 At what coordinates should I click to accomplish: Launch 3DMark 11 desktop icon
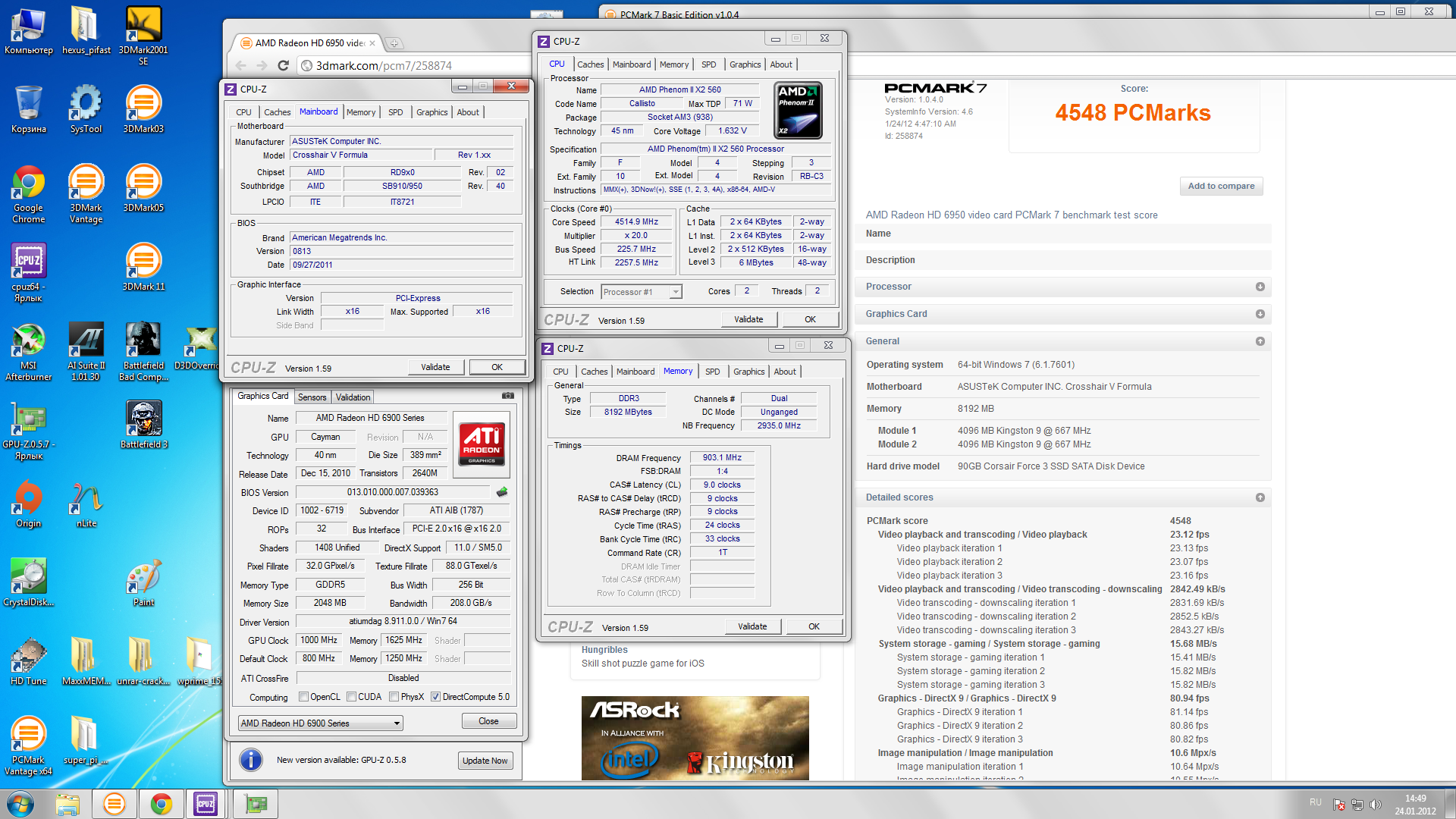(x=143, y=268)
